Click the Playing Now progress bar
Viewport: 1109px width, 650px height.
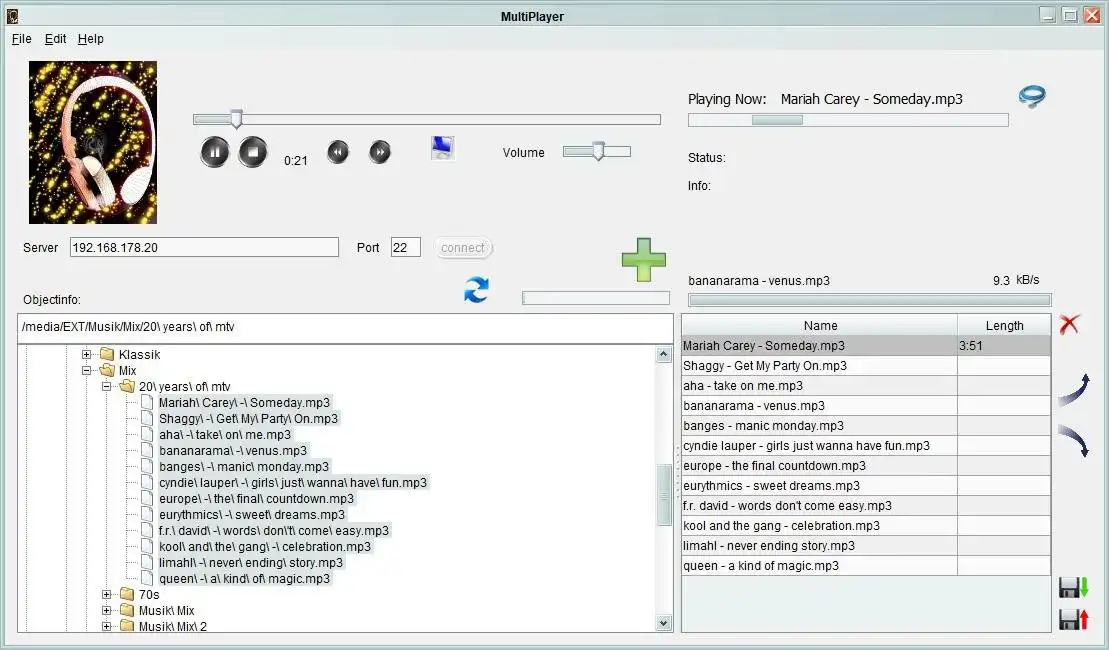848,120
